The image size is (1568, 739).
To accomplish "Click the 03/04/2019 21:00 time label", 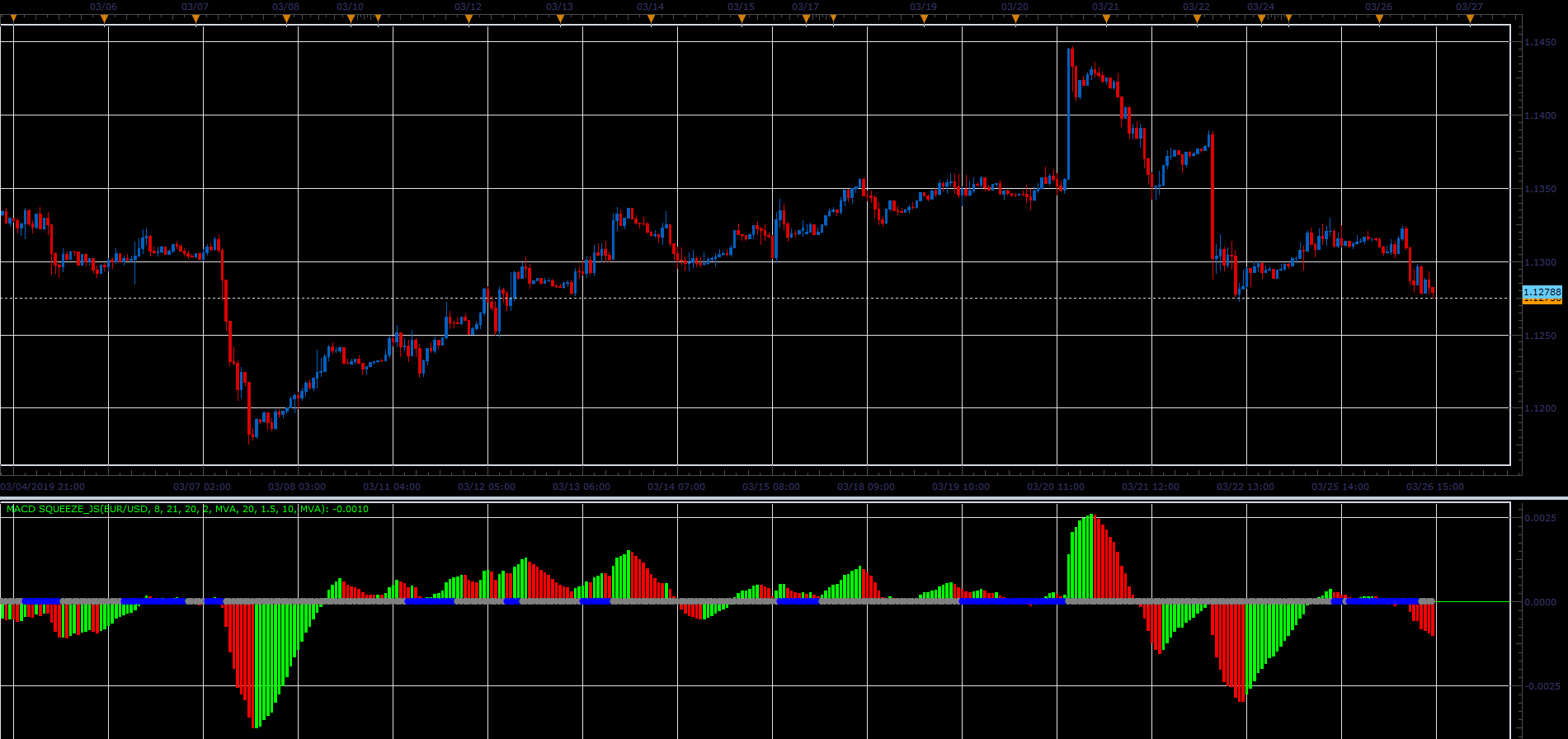I will (x=43, y=487).
